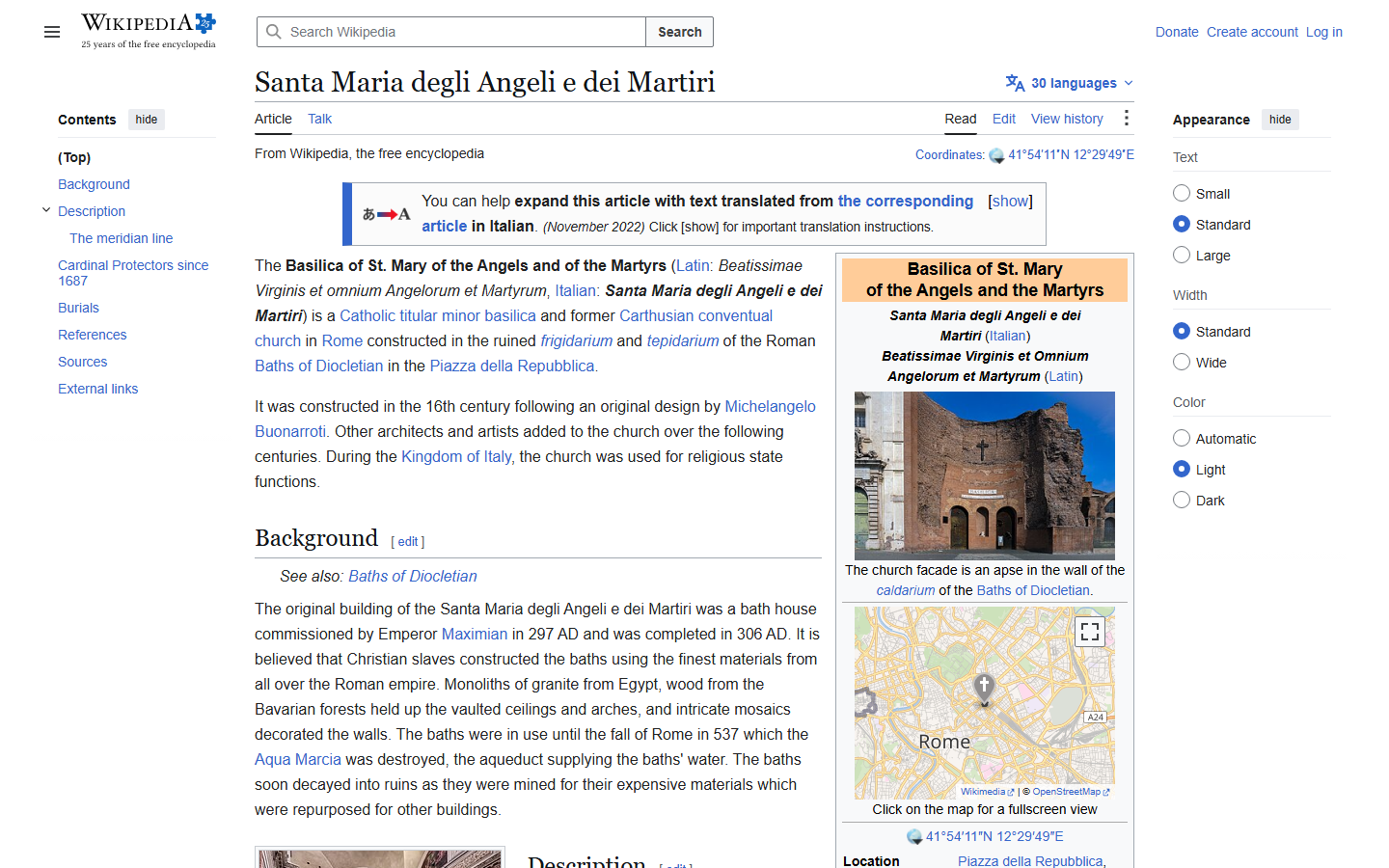This screenshot has height=868, width=1389.
Task: Open the 30 languages dropdown
Action: pyautogui.click(x=1070, y=83)
